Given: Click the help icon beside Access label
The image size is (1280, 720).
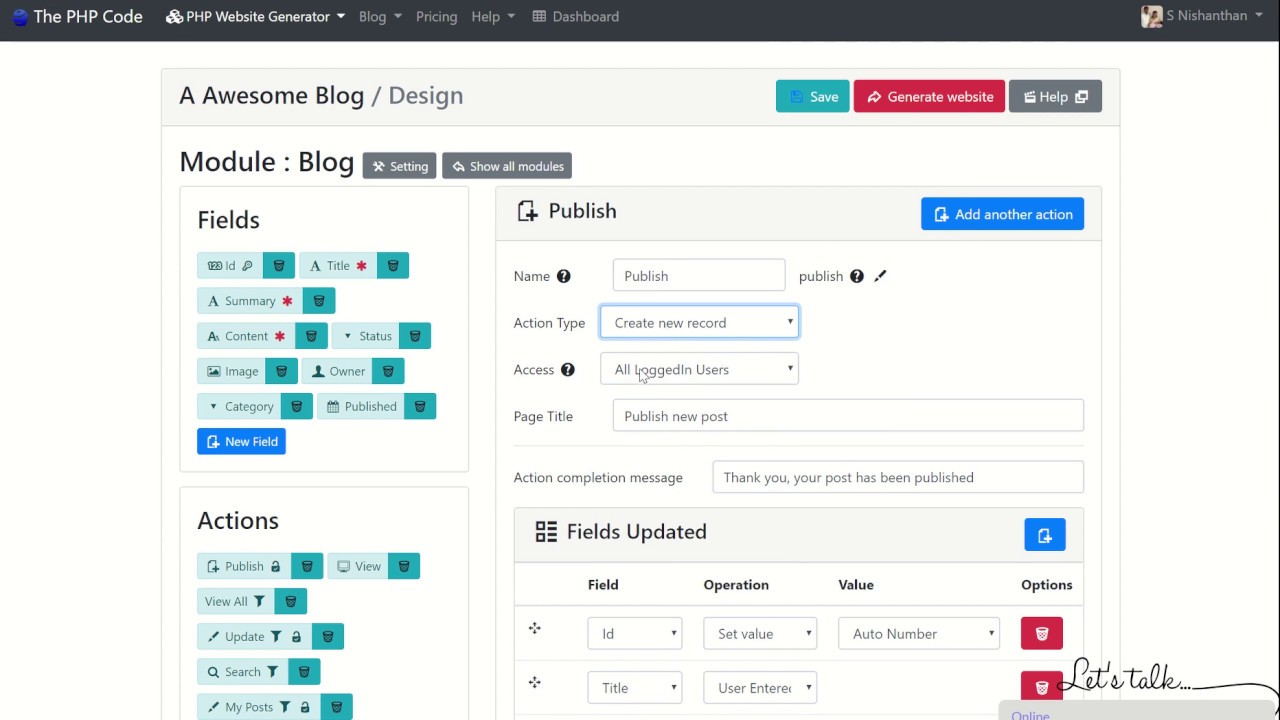Looking at the screenshot, I should pyautogui.click(x=568, y=370).
